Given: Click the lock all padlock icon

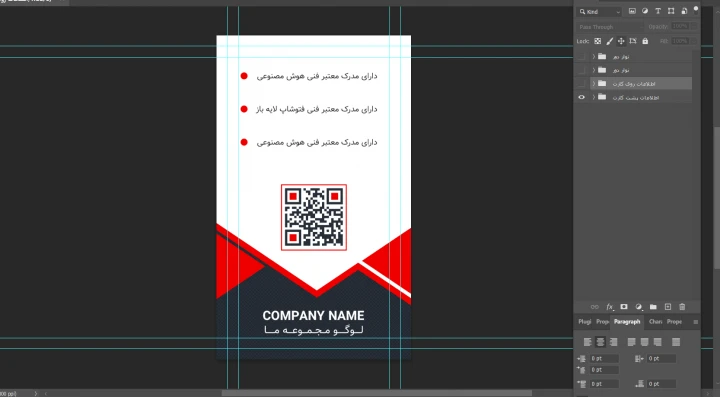Looking at the screenshot, I should point(645,41).
